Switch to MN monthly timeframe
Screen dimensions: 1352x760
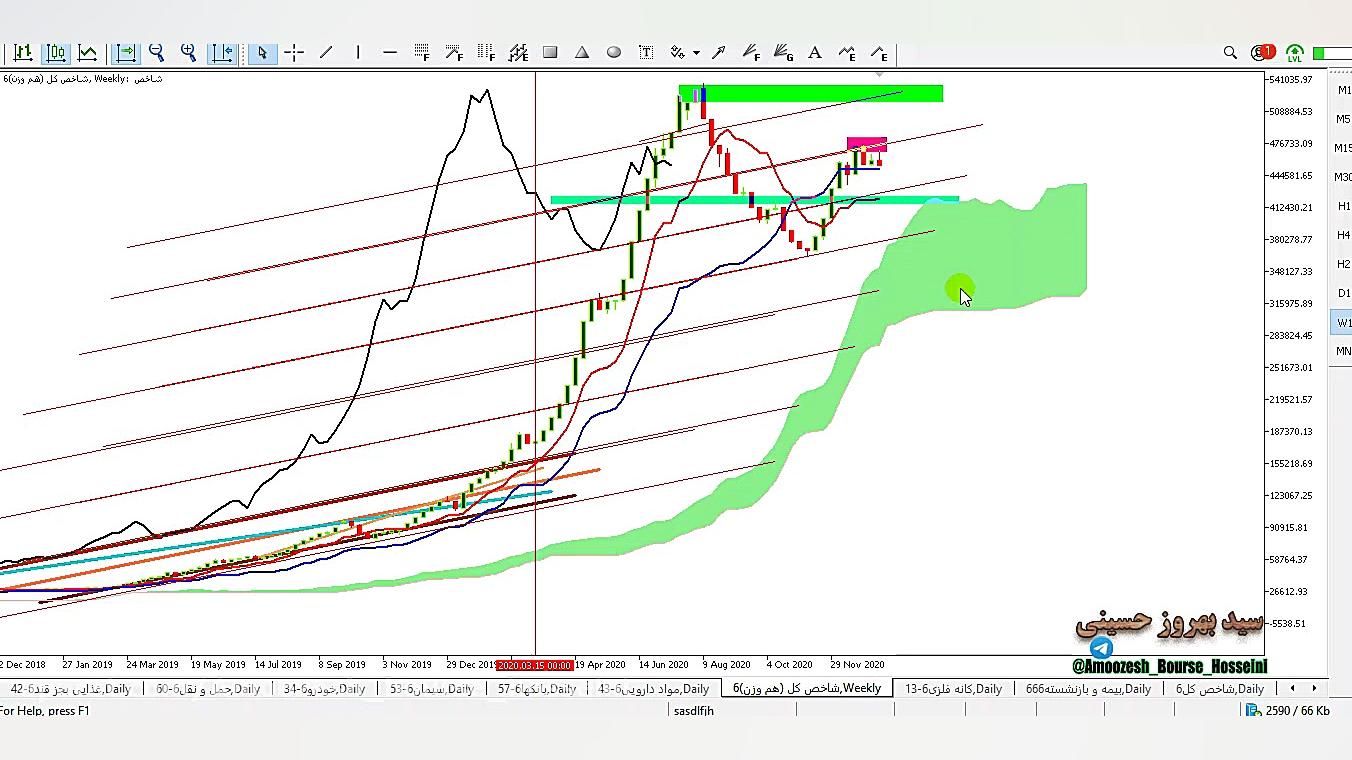1343,351
